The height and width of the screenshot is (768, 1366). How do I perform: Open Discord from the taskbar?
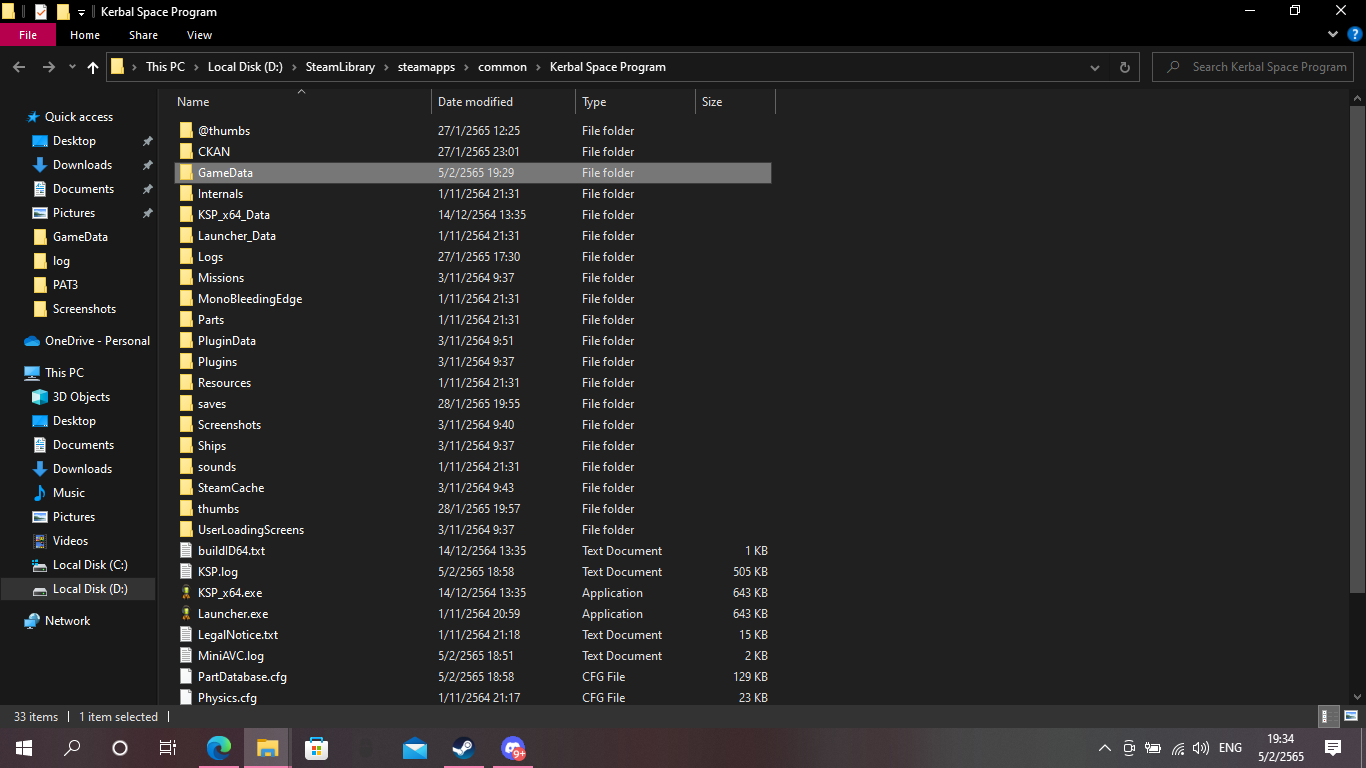point(513,748)
